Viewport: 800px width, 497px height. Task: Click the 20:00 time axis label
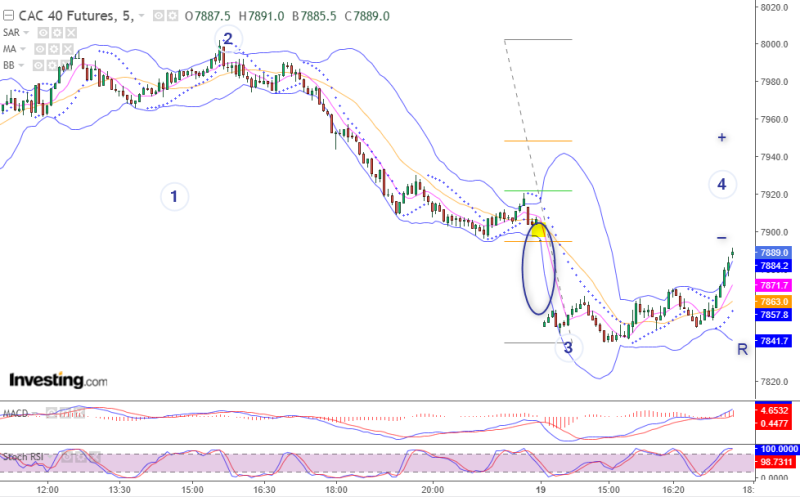[433, 490]
